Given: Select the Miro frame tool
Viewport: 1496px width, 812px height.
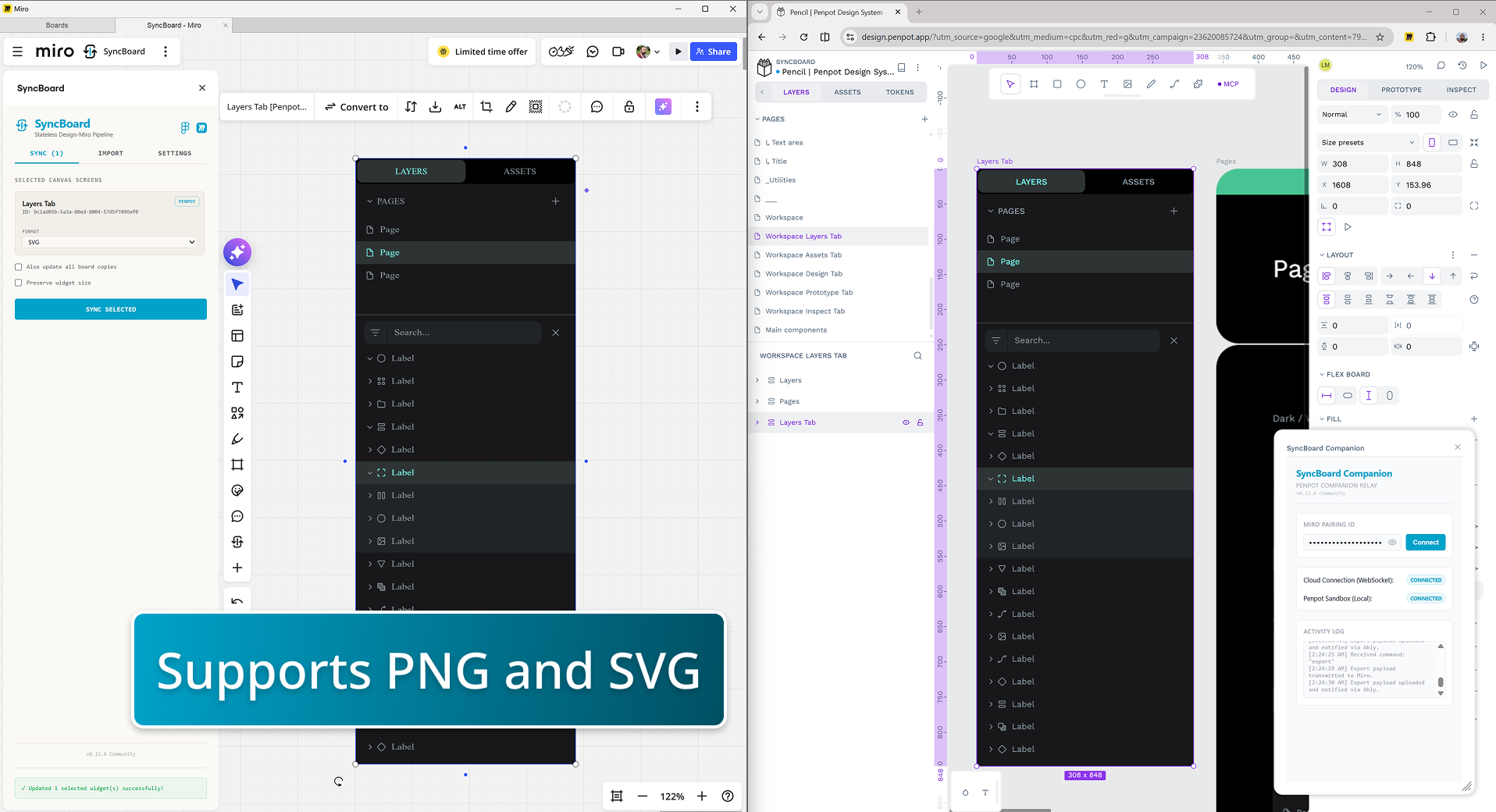Looking at the screenshot, I should click(x=237, y=465).
